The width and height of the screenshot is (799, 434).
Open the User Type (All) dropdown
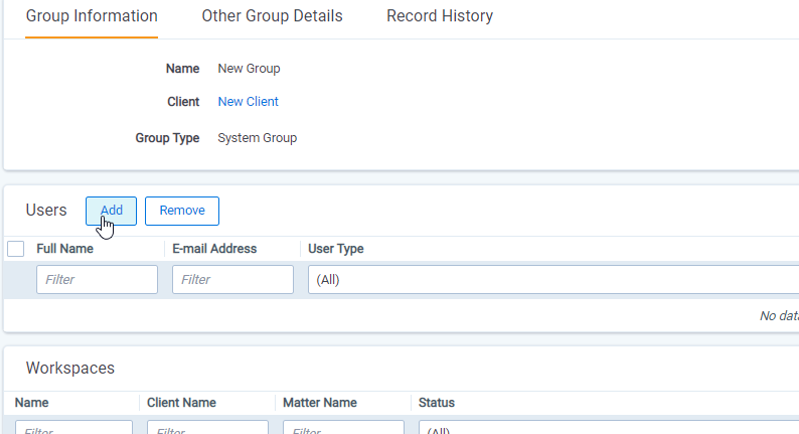(x=553, y=280)
